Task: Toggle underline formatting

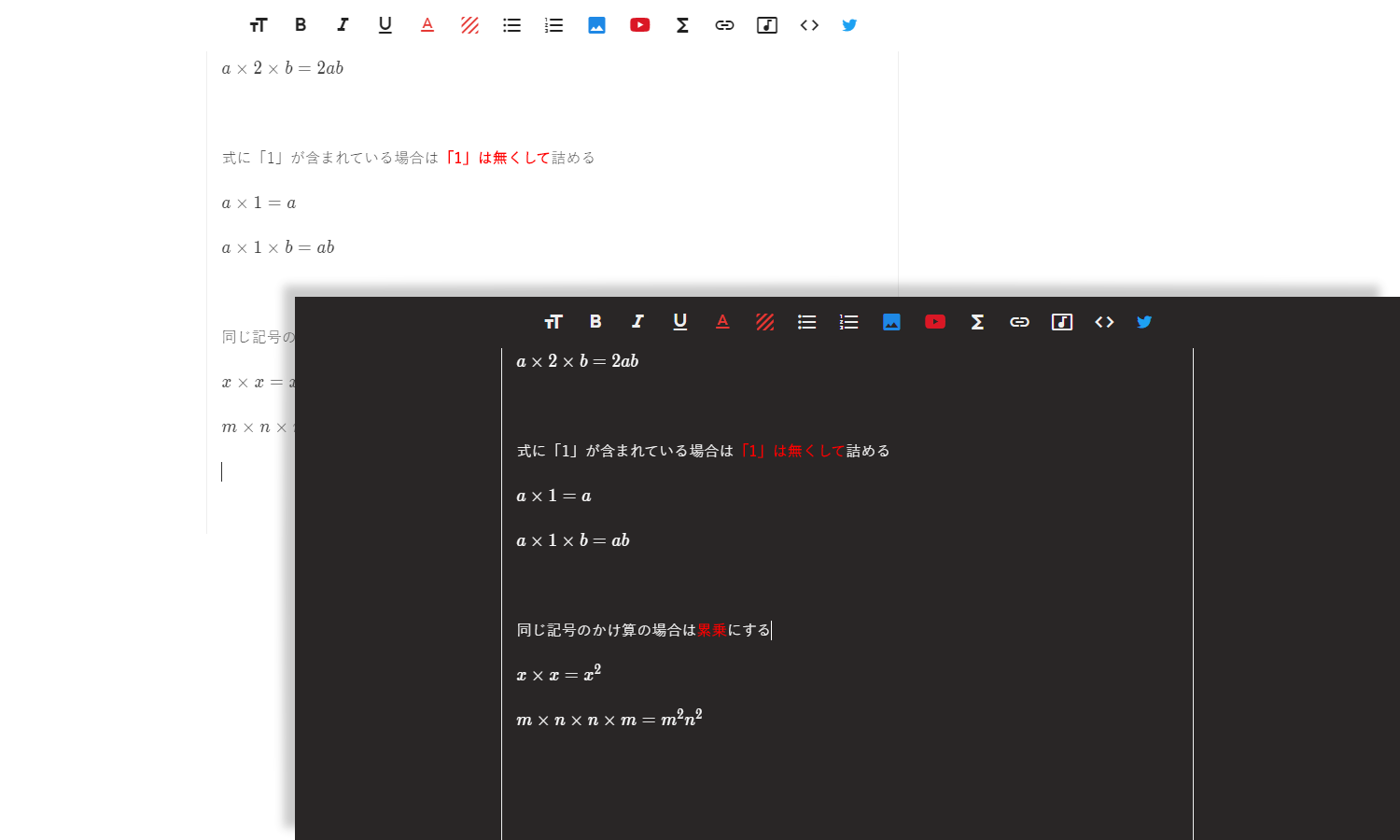Action: (679, 321)
